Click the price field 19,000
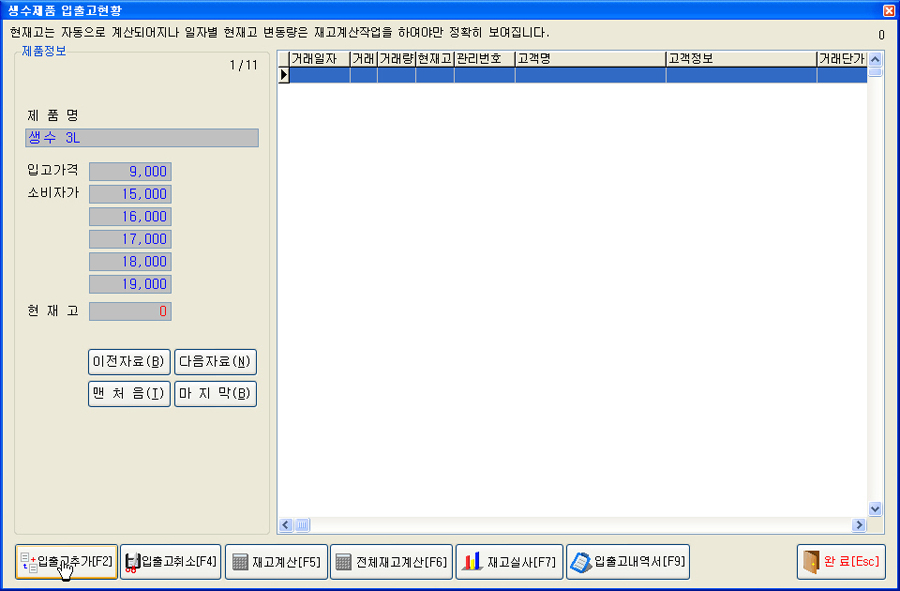 click(x=130, y=284)
